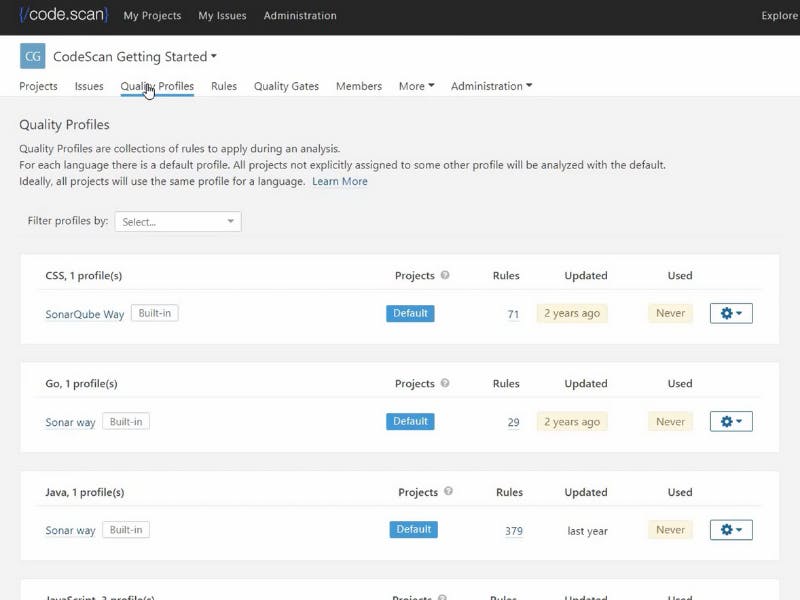This screenshot has height=600, width=800.
Task: Click the CG organization avatar icon
Action: click(x=32, y=56)
